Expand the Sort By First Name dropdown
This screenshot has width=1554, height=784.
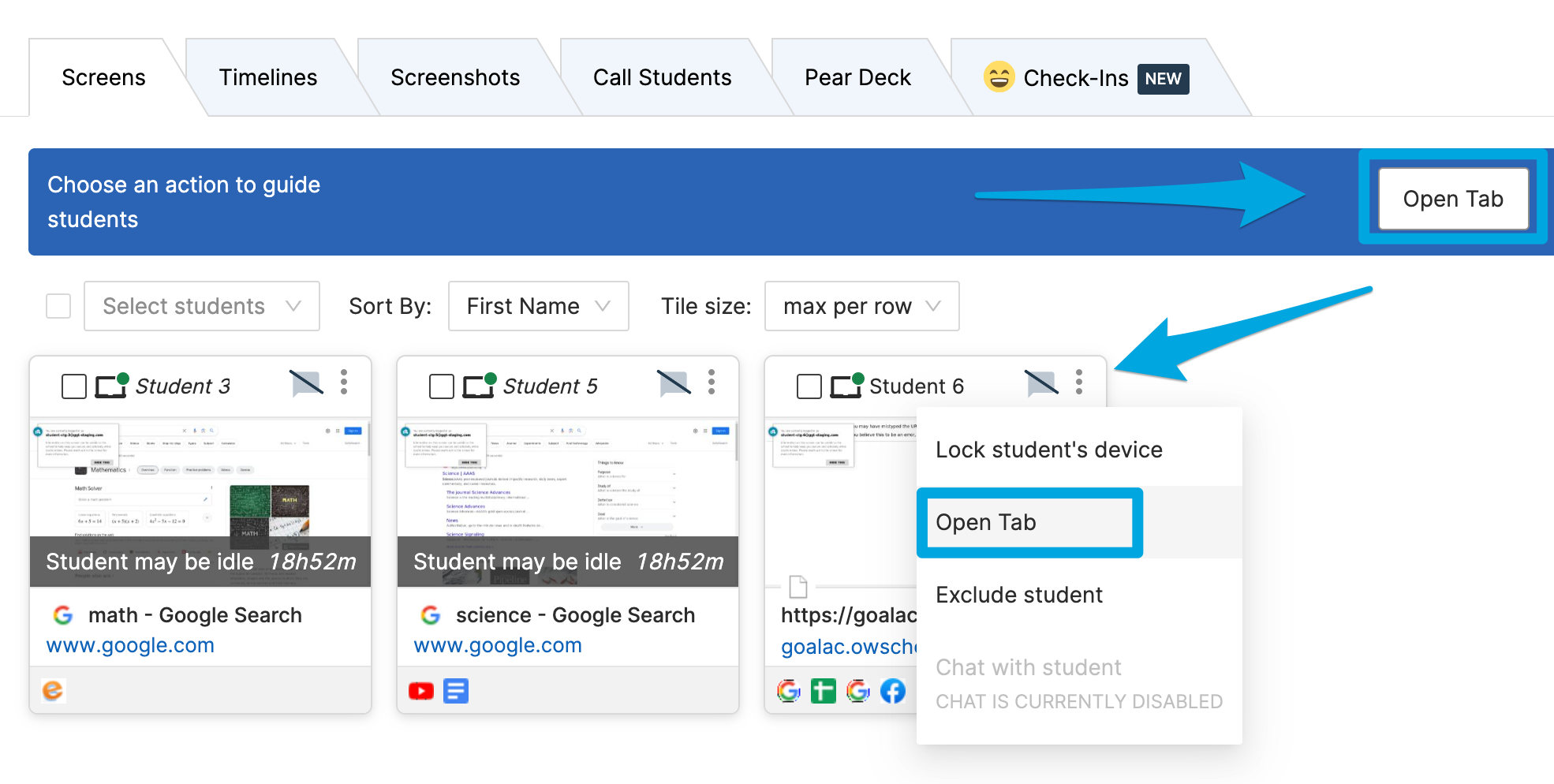point(538,306)
